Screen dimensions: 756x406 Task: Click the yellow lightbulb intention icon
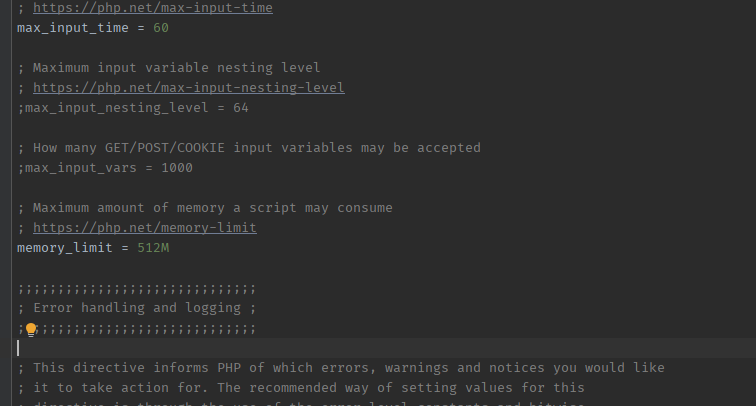pos(31,330)
